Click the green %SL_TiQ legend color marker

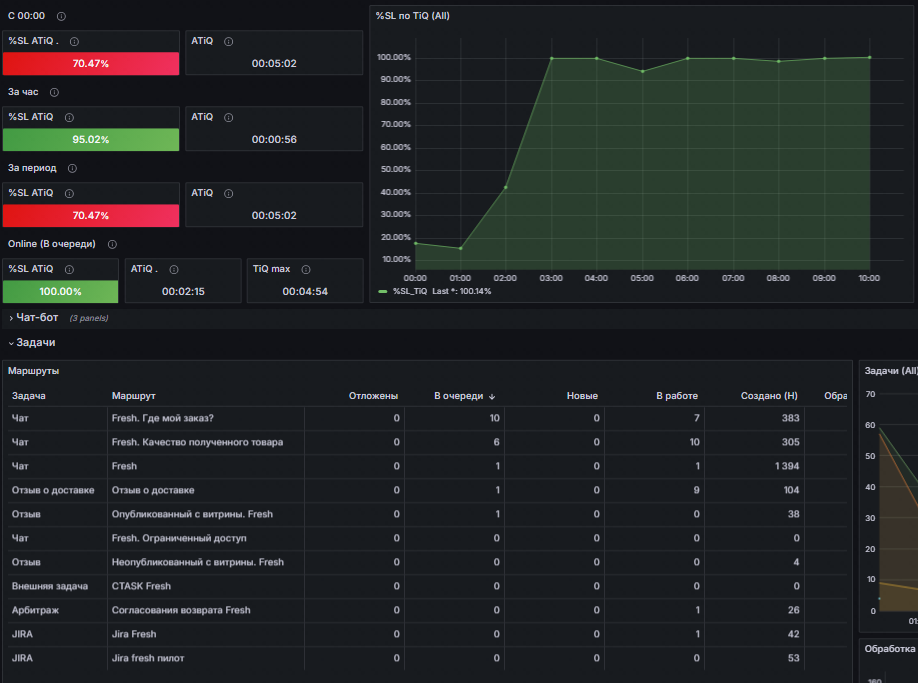pos(383,291)
